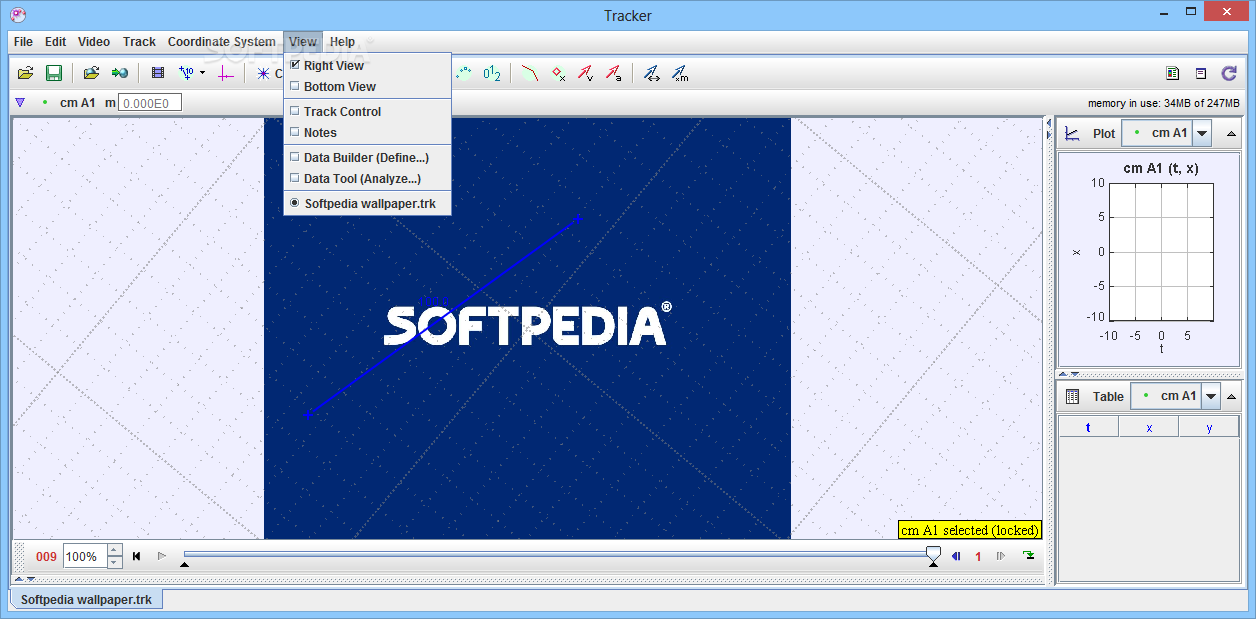
Task: Toggle the loop playback icon
Action: tap(1028, 556)
